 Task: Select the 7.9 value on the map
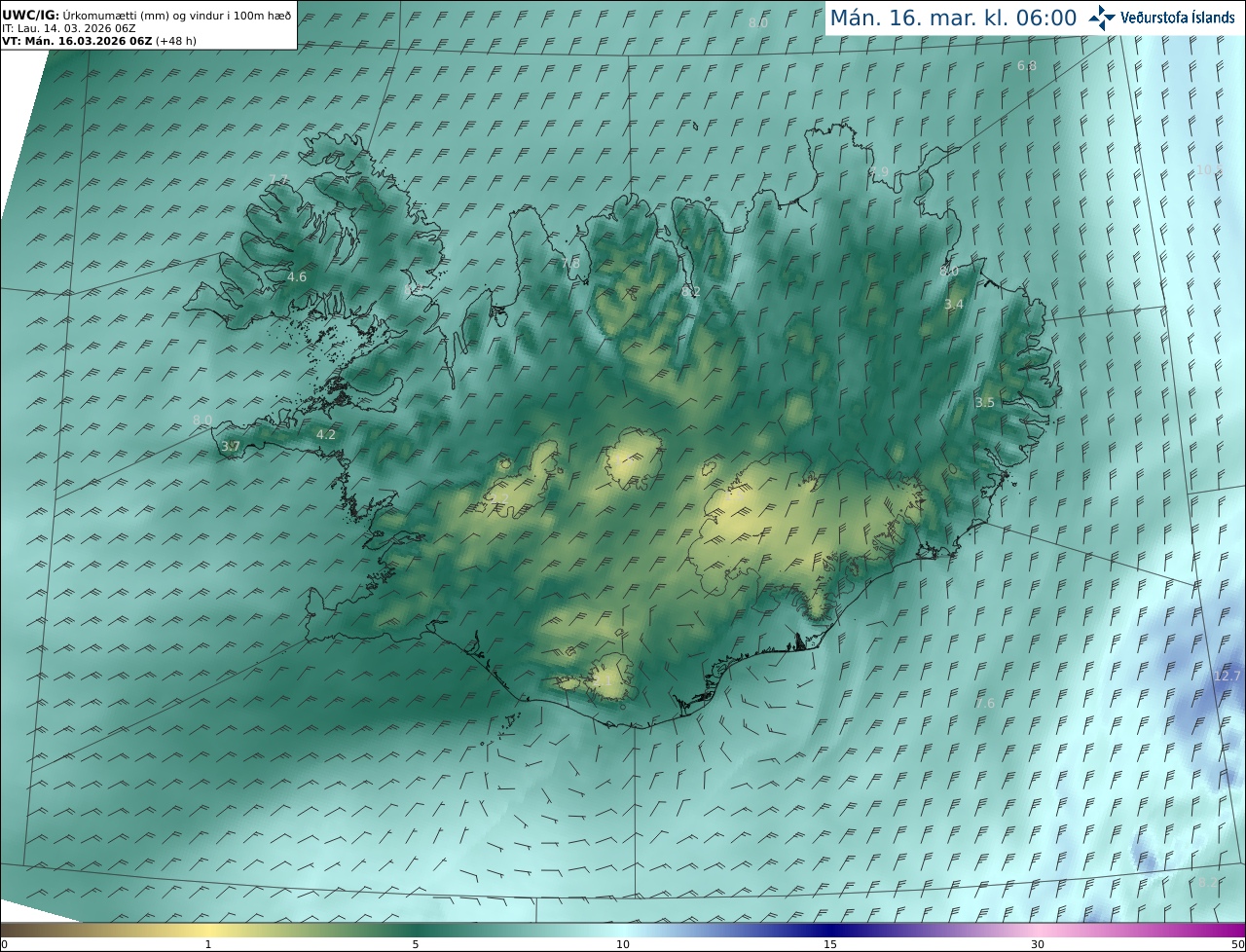click(x=879, y=172)
